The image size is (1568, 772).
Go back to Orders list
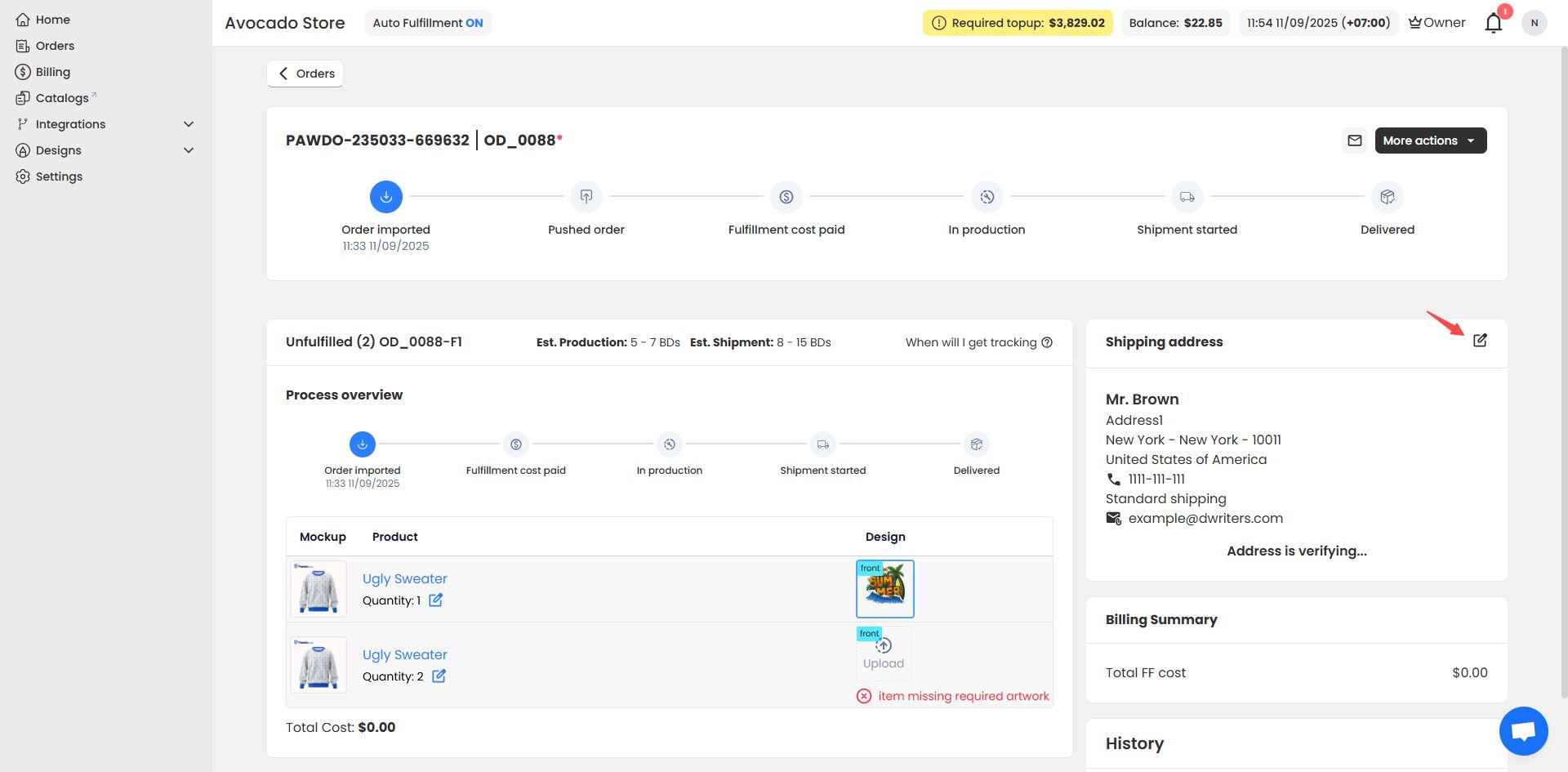(305, 74)
